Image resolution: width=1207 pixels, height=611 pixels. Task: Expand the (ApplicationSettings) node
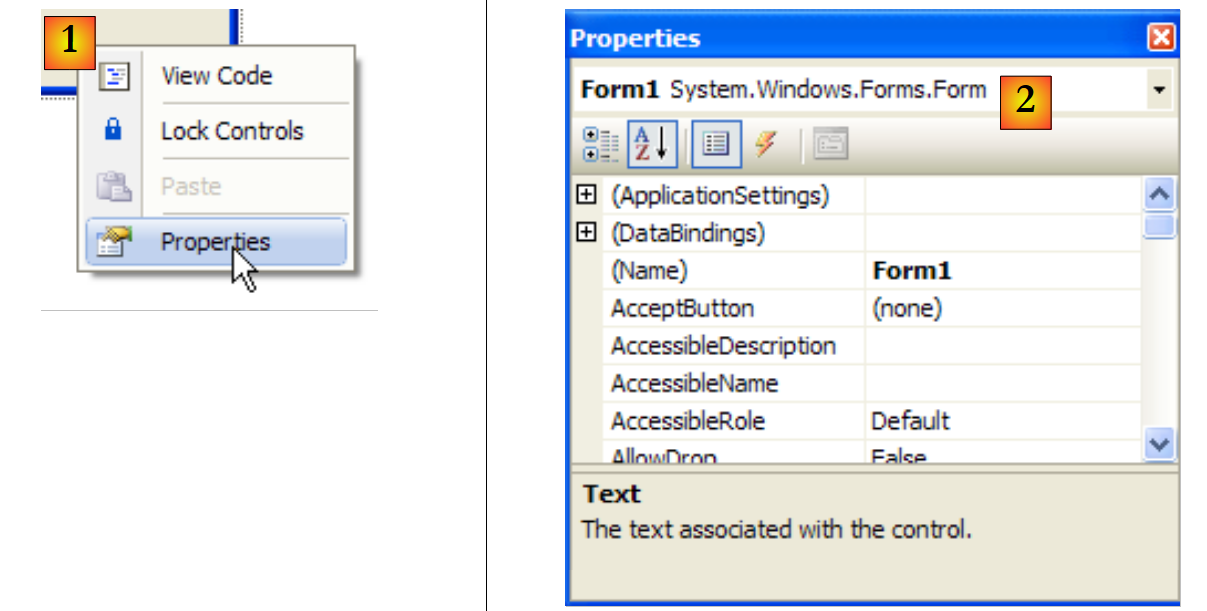[587, 196]
